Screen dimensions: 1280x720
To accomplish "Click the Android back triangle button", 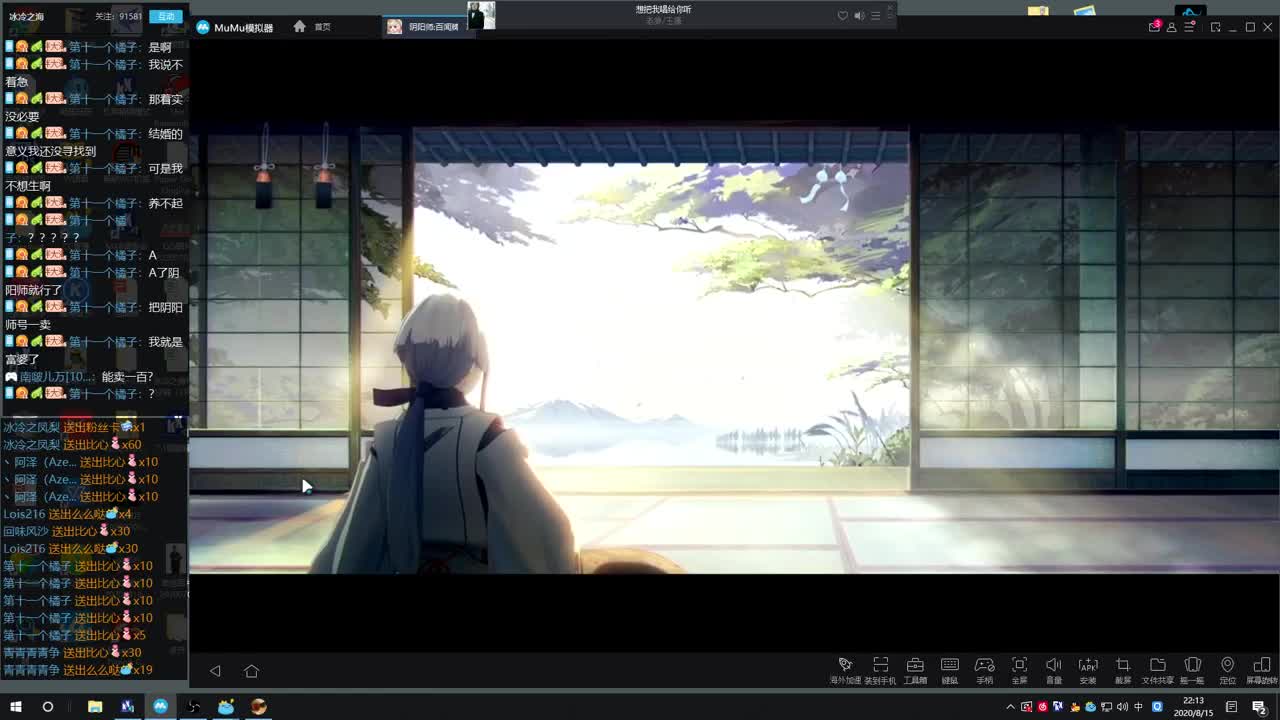I will pos(215,671).
